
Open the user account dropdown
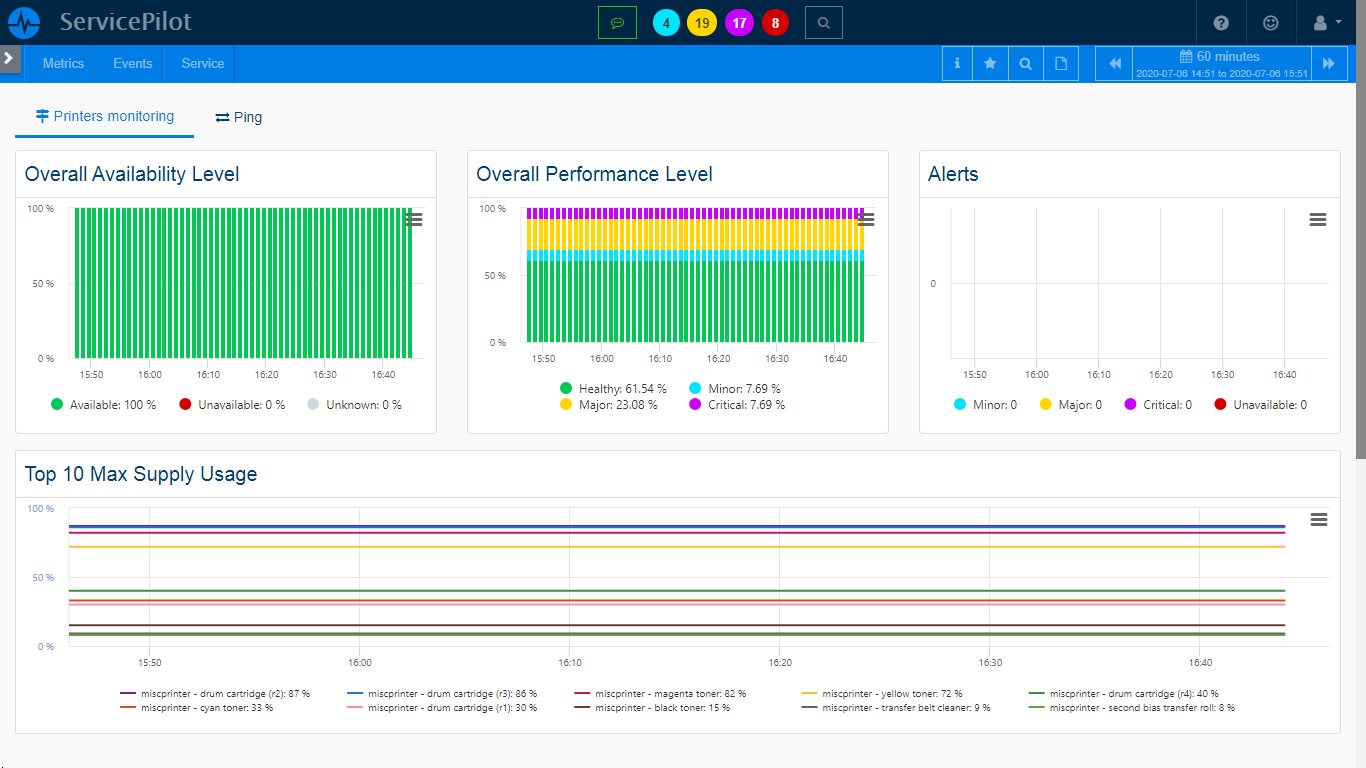pyautogui.click(x=1326, y=22)
